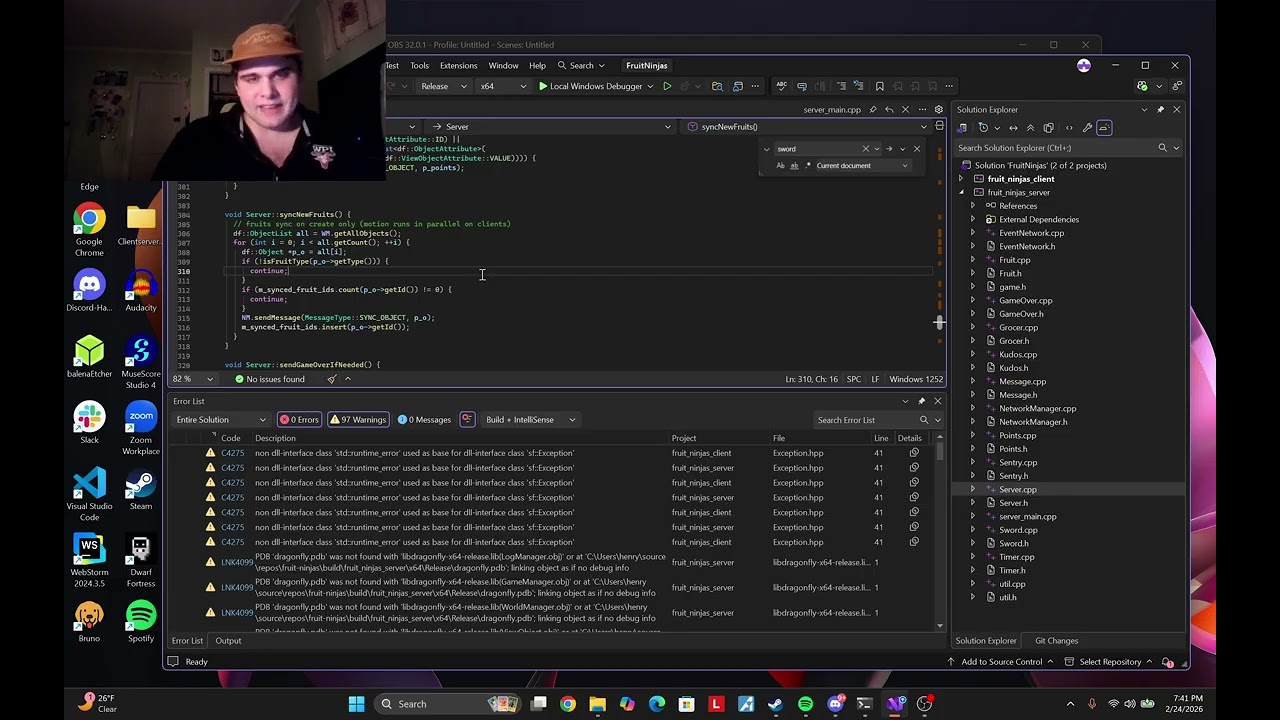Image resolution: width=1280 pixels, height=720 pixels.
Task: Toggle Match whole word option in find box
Action: (794, 166)
